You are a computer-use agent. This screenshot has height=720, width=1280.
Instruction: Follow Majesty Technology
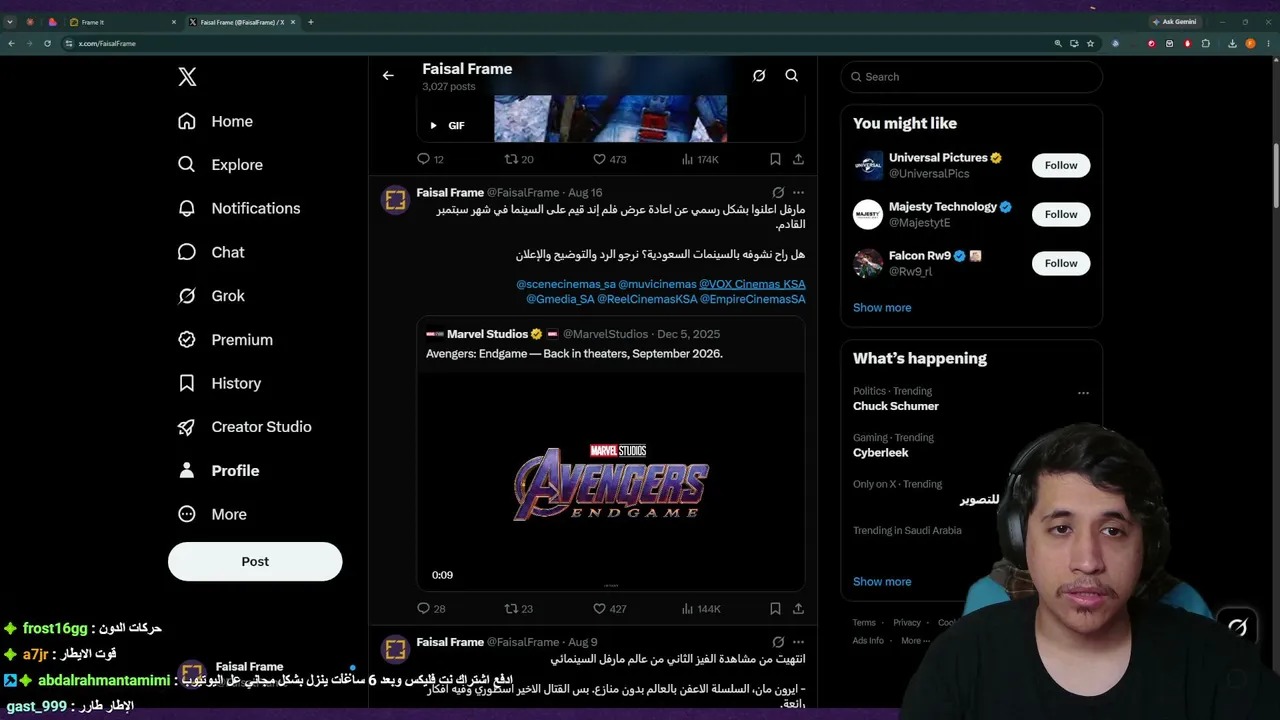(x=1061, y=214)
